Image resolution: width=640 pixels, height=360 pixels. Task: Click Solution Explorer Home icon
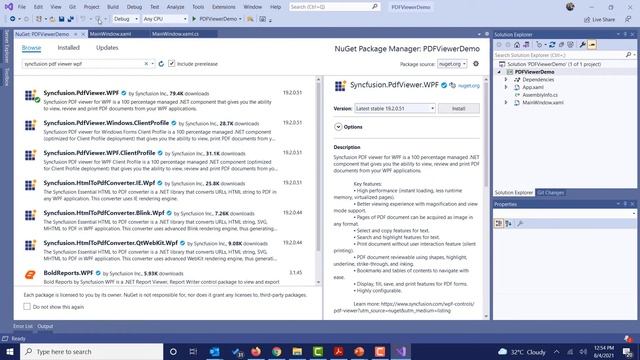pyautogui.click(x=517, y=45)
